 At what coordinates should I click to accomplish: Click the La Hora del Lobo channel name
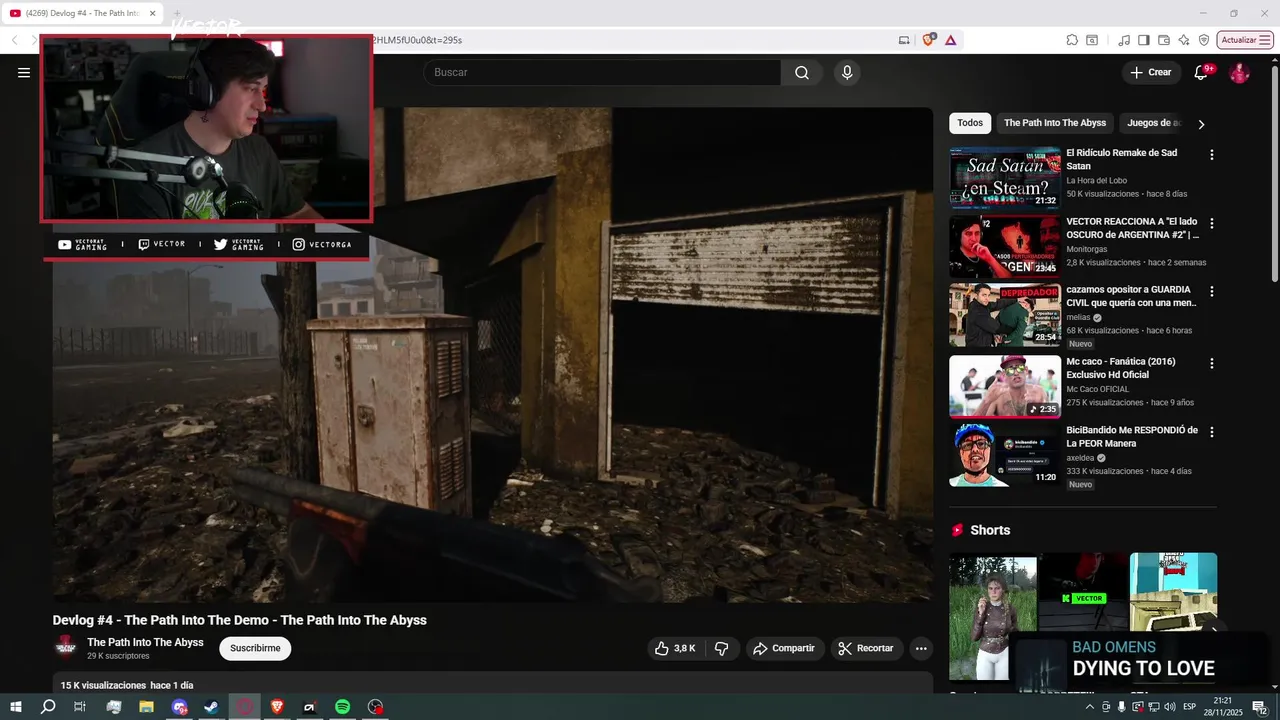(1097, 181)
